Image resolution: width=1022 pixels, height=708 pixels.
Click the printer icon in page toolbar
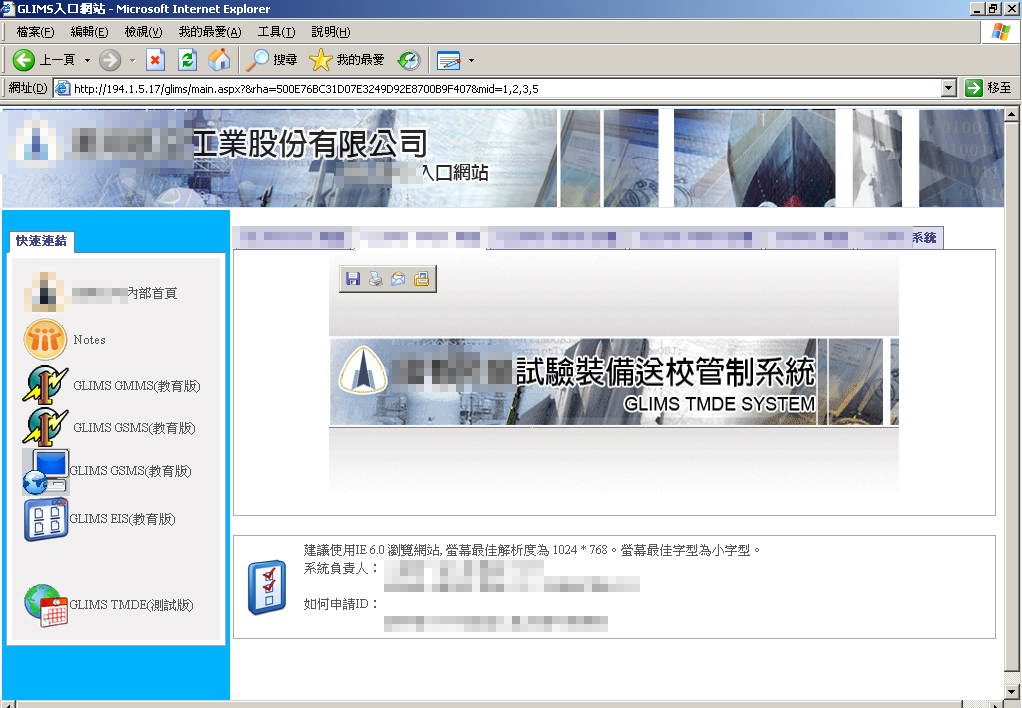coord(375,280)
